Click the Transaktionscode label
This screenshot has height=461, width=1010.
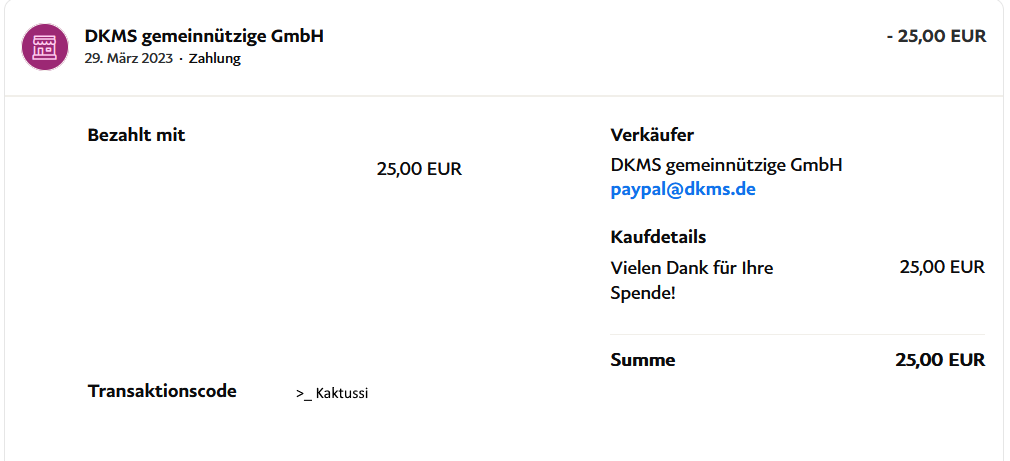(162, 390)
